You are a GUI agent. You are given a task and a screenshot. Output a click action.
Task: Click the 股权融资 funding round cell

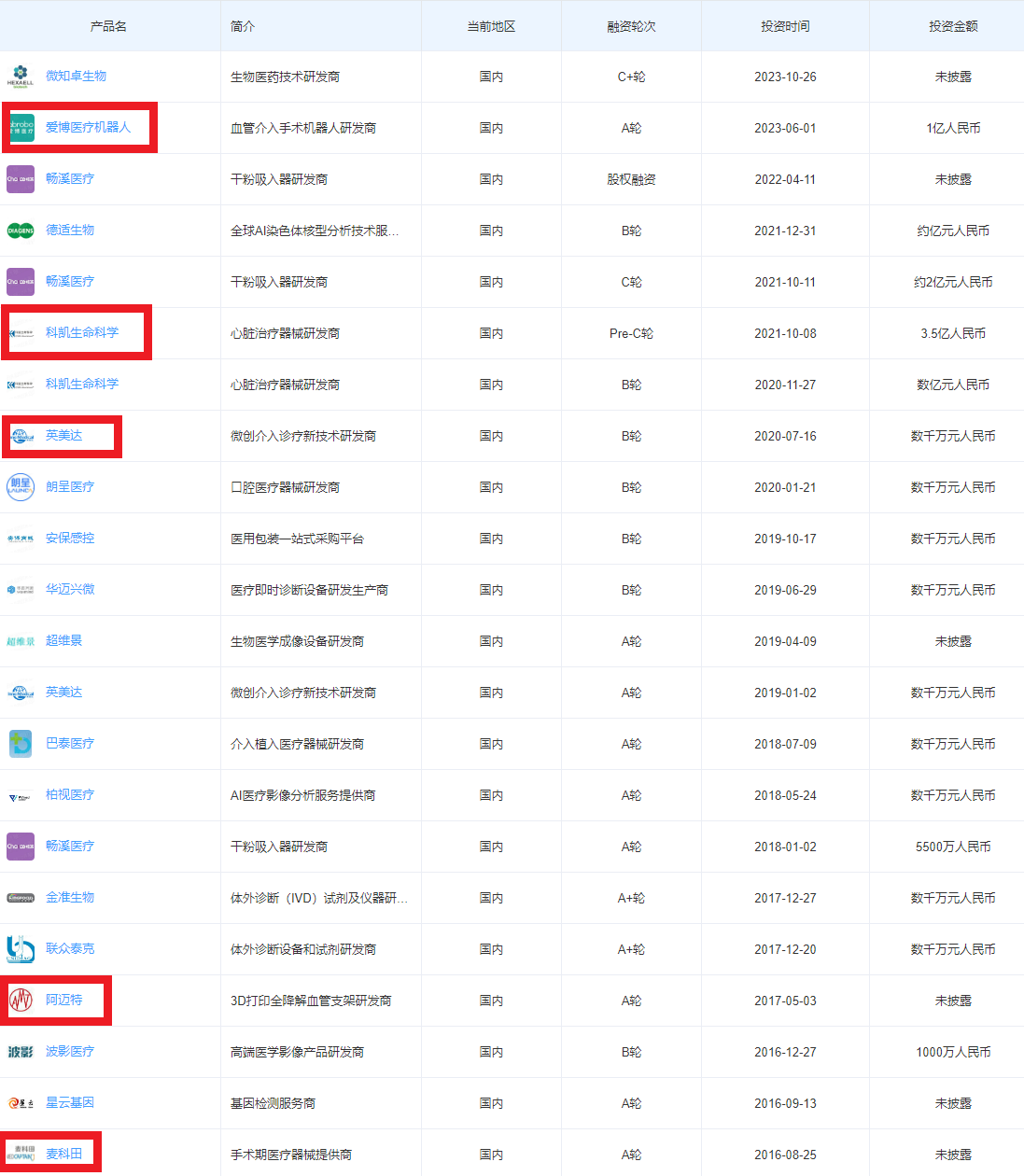pyautogui.click(x=631, y=179)
